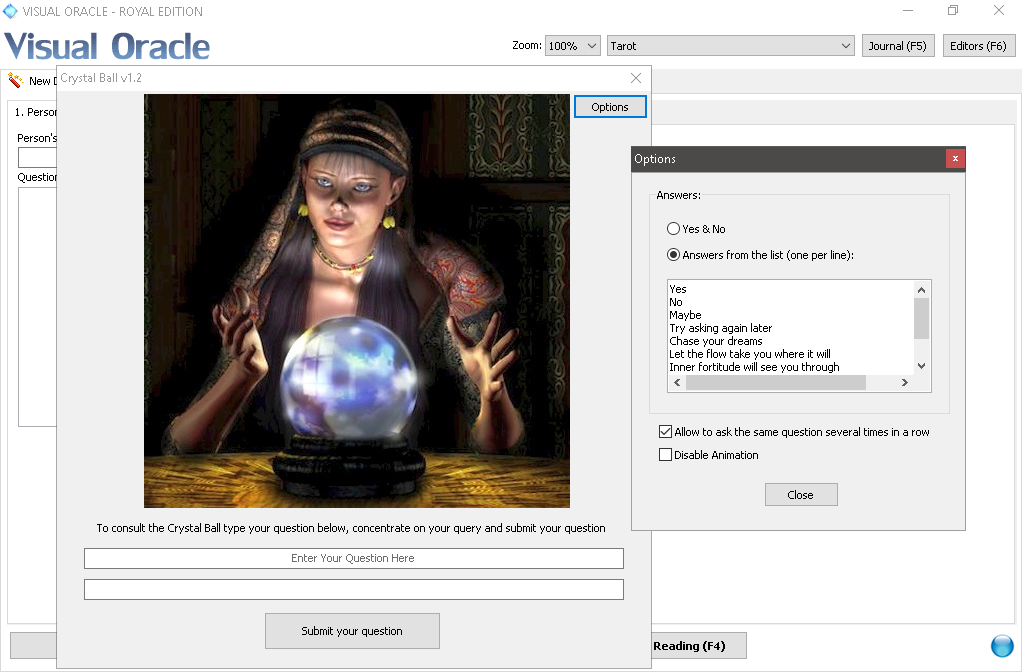Click the 'Yes' line in answers list

pyautogui.click(x=678, y=289)
